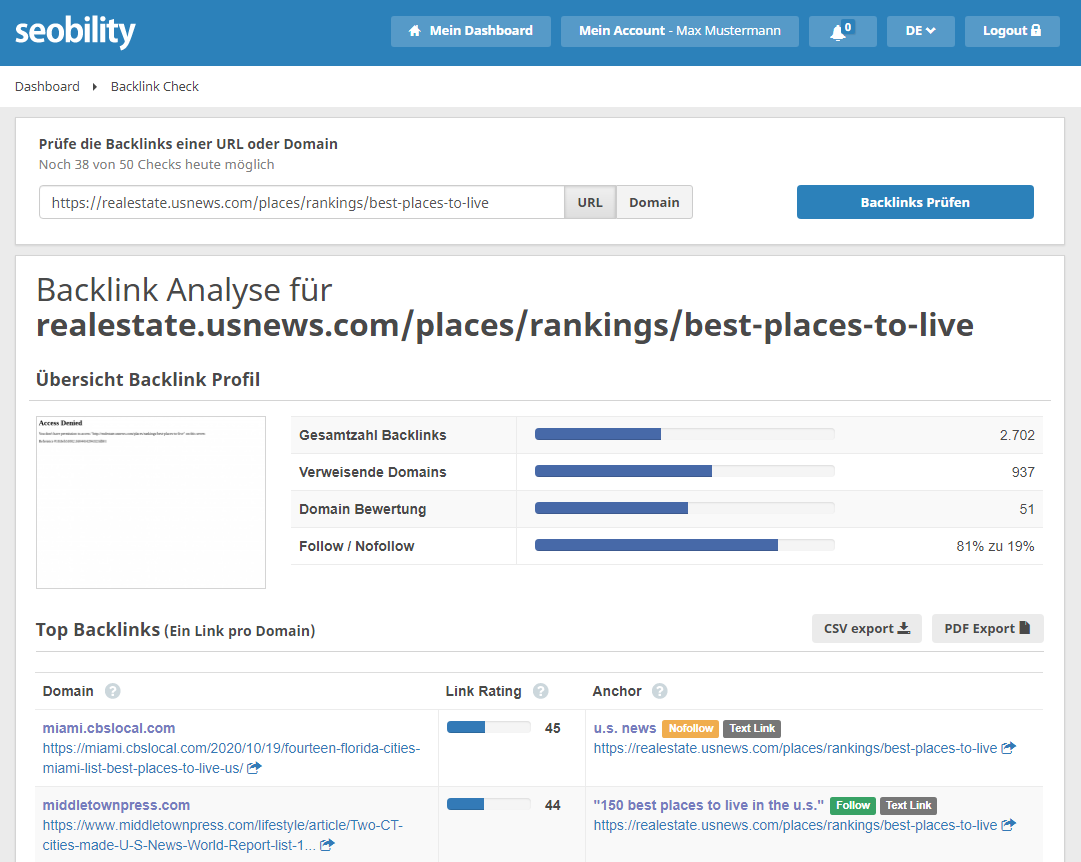The width and height of the screenshot is (1081, 862).
Task: Click 'Übersicht Backlink Profil' heading
Action: pyautogui.click(x=148, y=379)
